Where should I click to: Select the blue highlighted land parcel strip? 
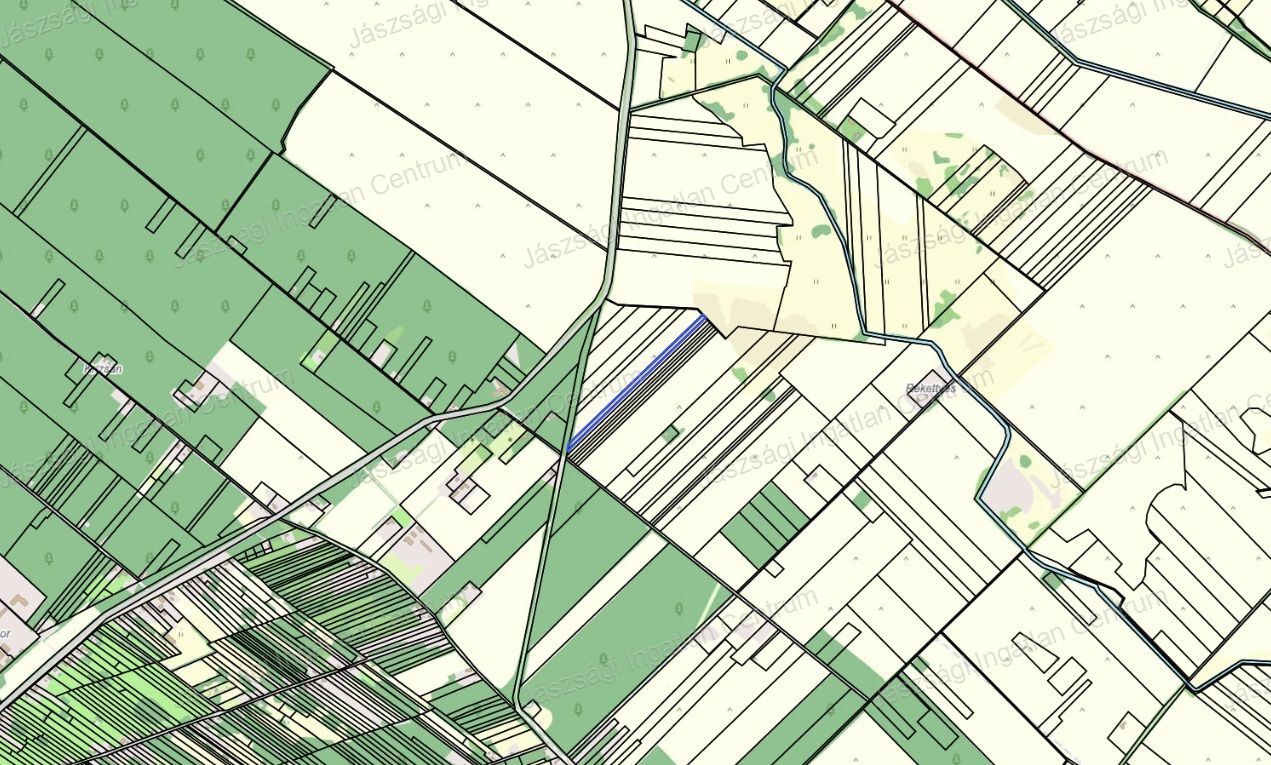pos(637,382)
